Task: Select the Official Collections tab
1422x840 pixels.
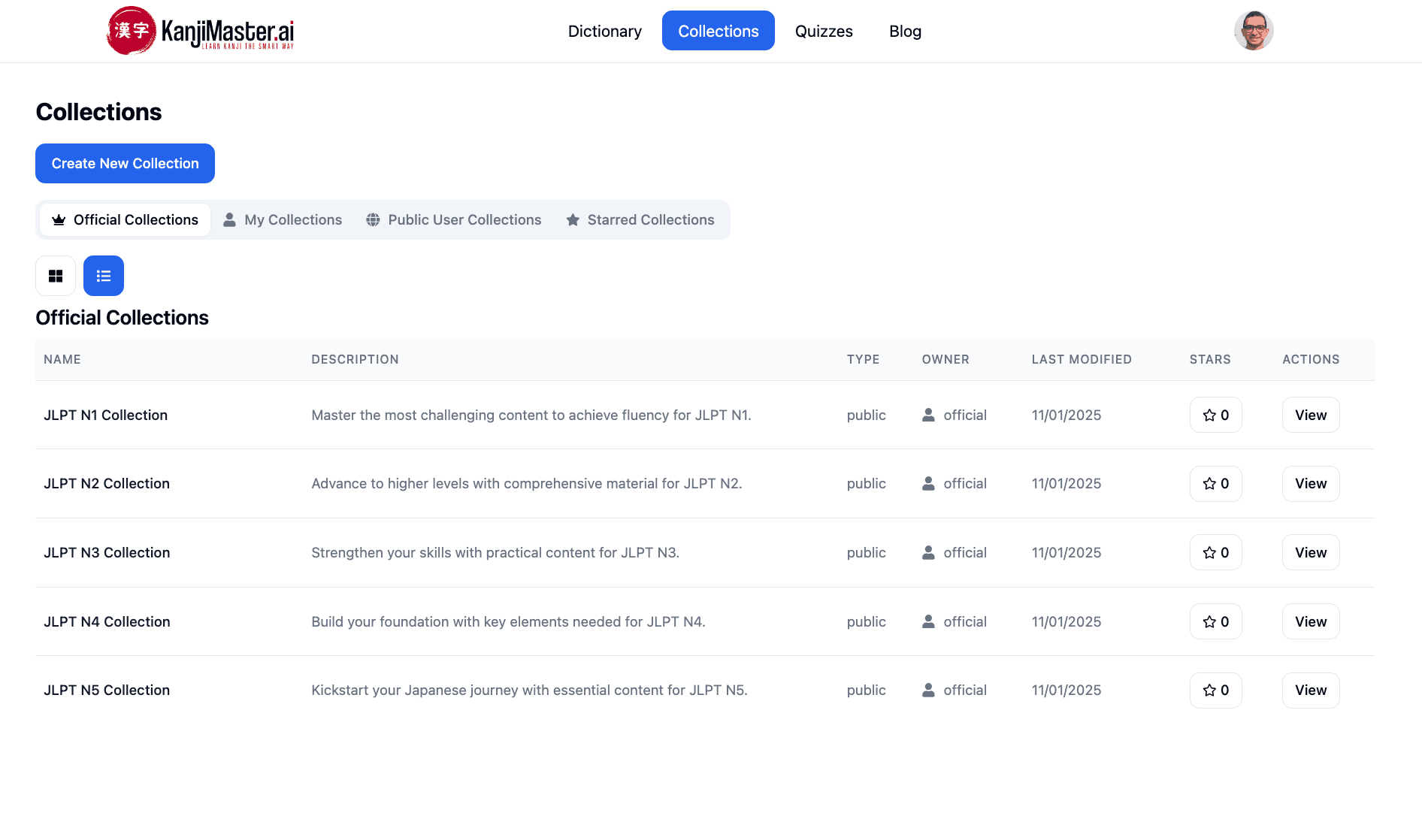Action: [x=125, y=220]
